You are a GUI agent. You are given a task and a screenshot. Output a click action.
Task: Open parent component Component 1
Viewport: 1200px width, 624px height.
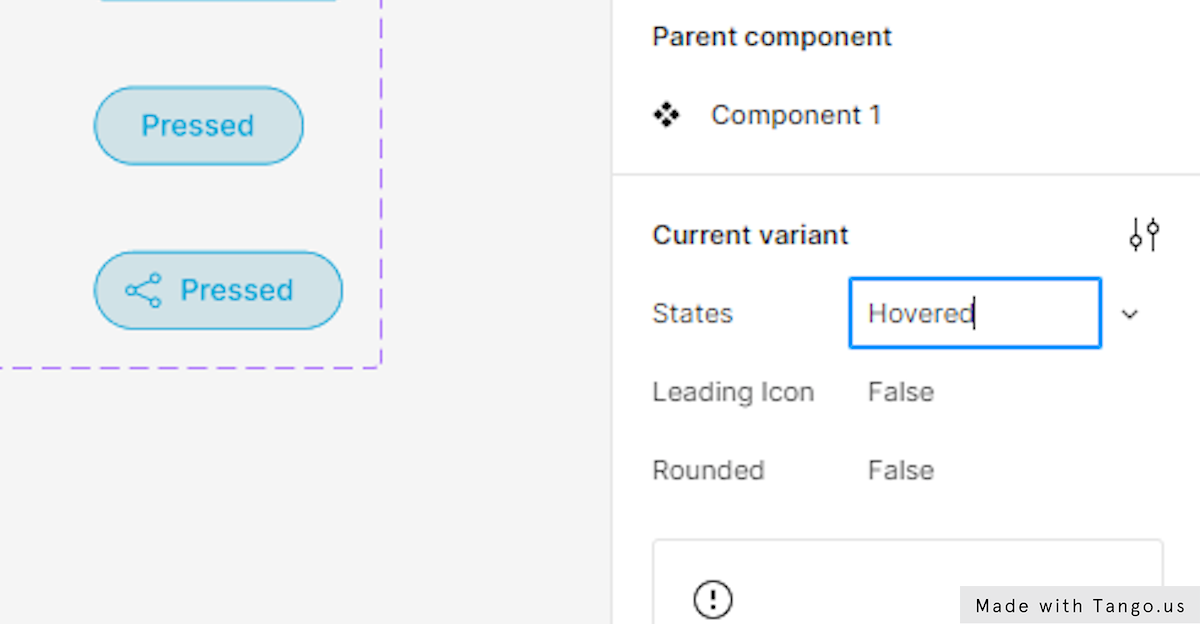[x=795, y=115]
